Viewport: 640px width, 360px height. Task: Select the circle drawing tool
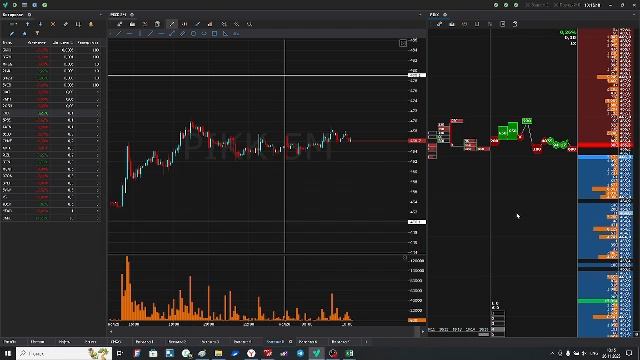coord(193,33)
